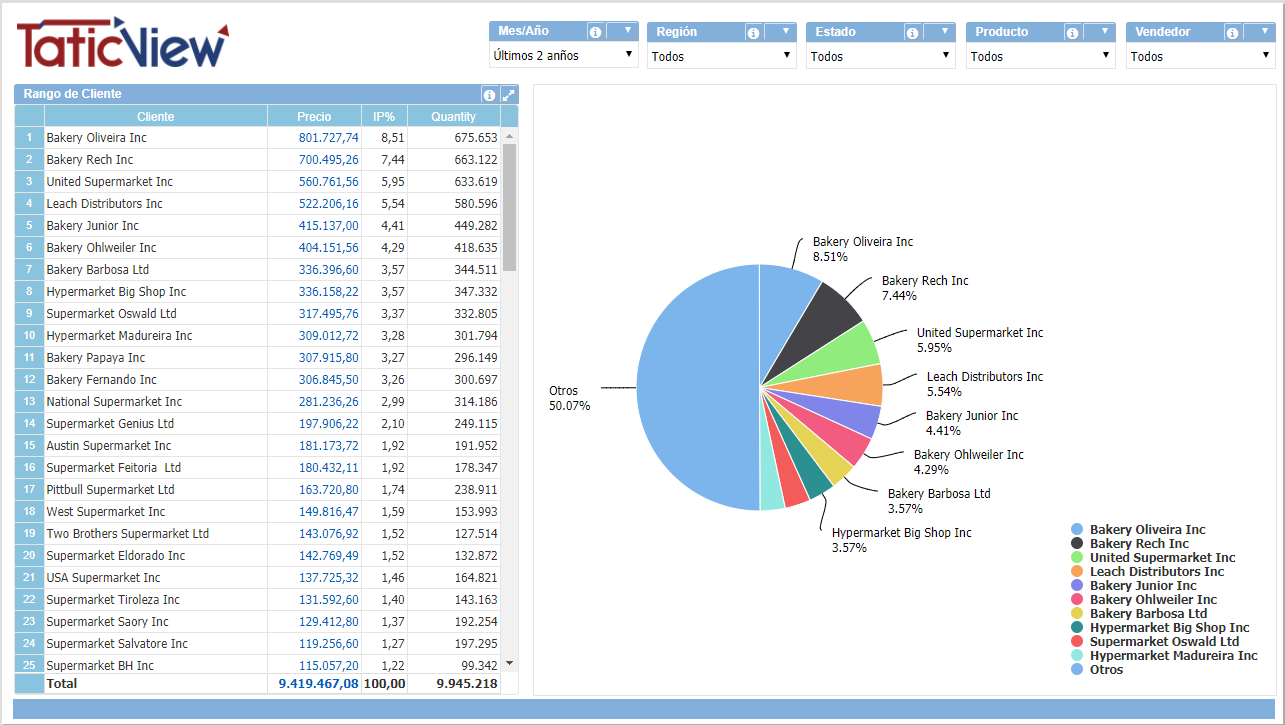Image resolution: width=1285 pixels, height=725 pixels.
Task: Open the Mes/Año 'Últimos 2 años' dropdown
Action: 564,56
